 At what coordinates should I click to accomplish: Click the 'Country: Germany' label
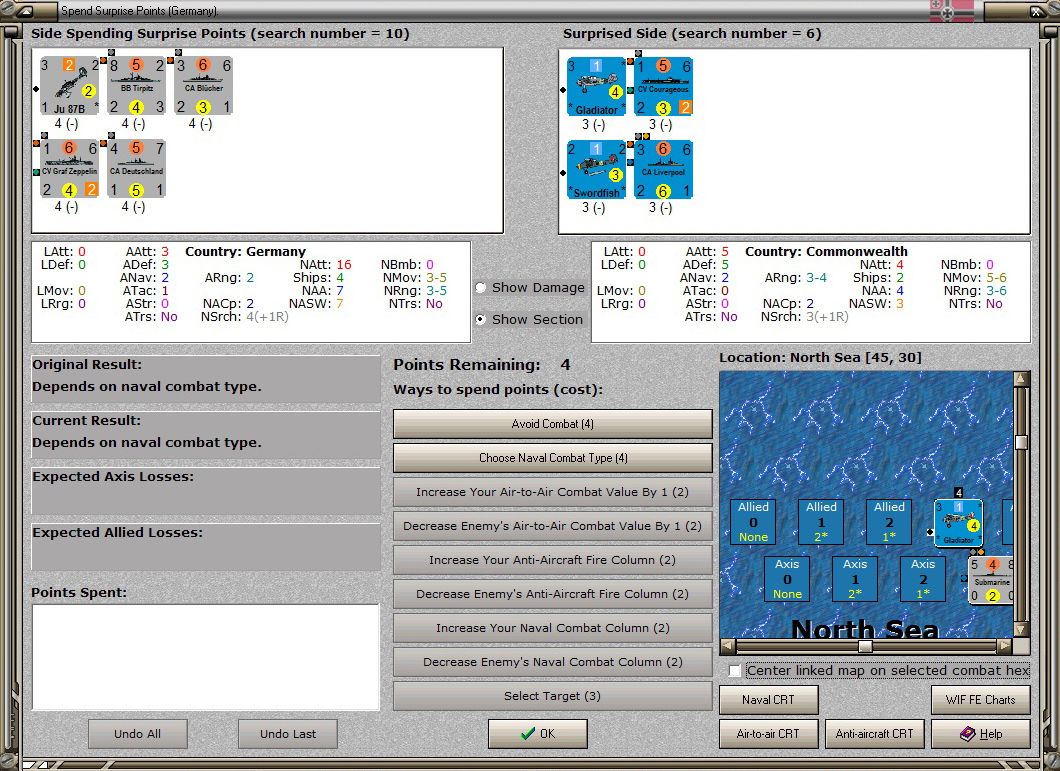coord(245,252)
